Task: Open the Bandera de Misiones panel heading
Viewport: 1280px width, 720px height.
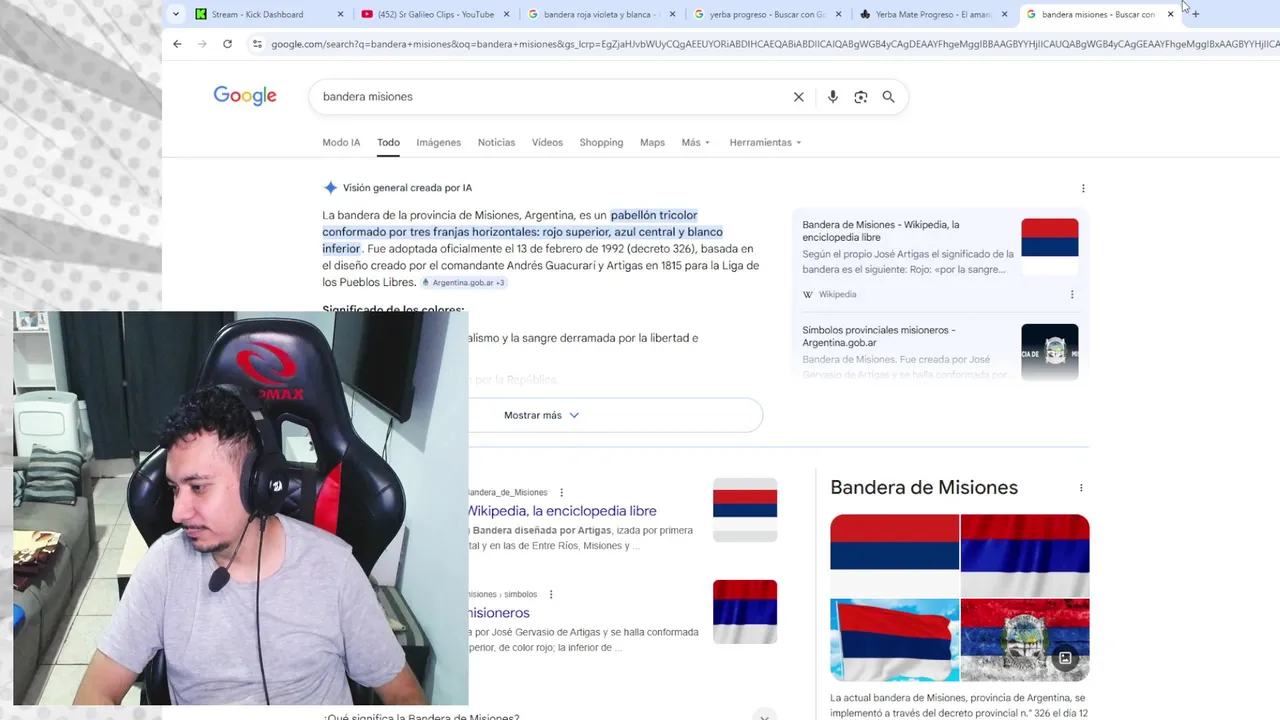Action: tap(924, 488)
